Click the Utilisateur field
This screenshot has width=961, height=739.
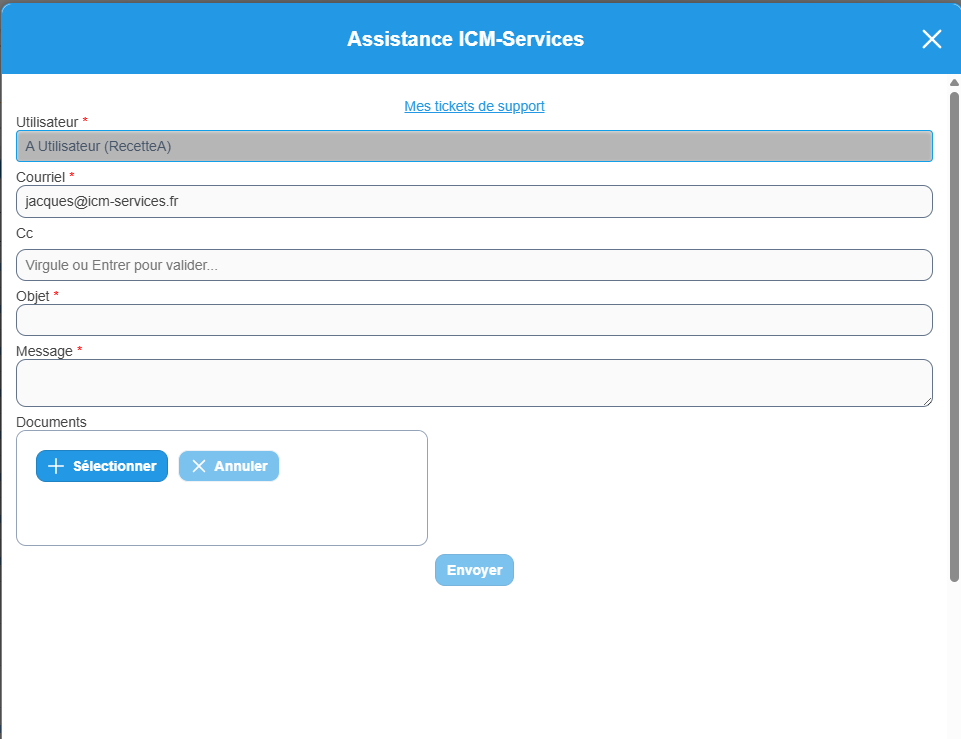coord(474,146)
